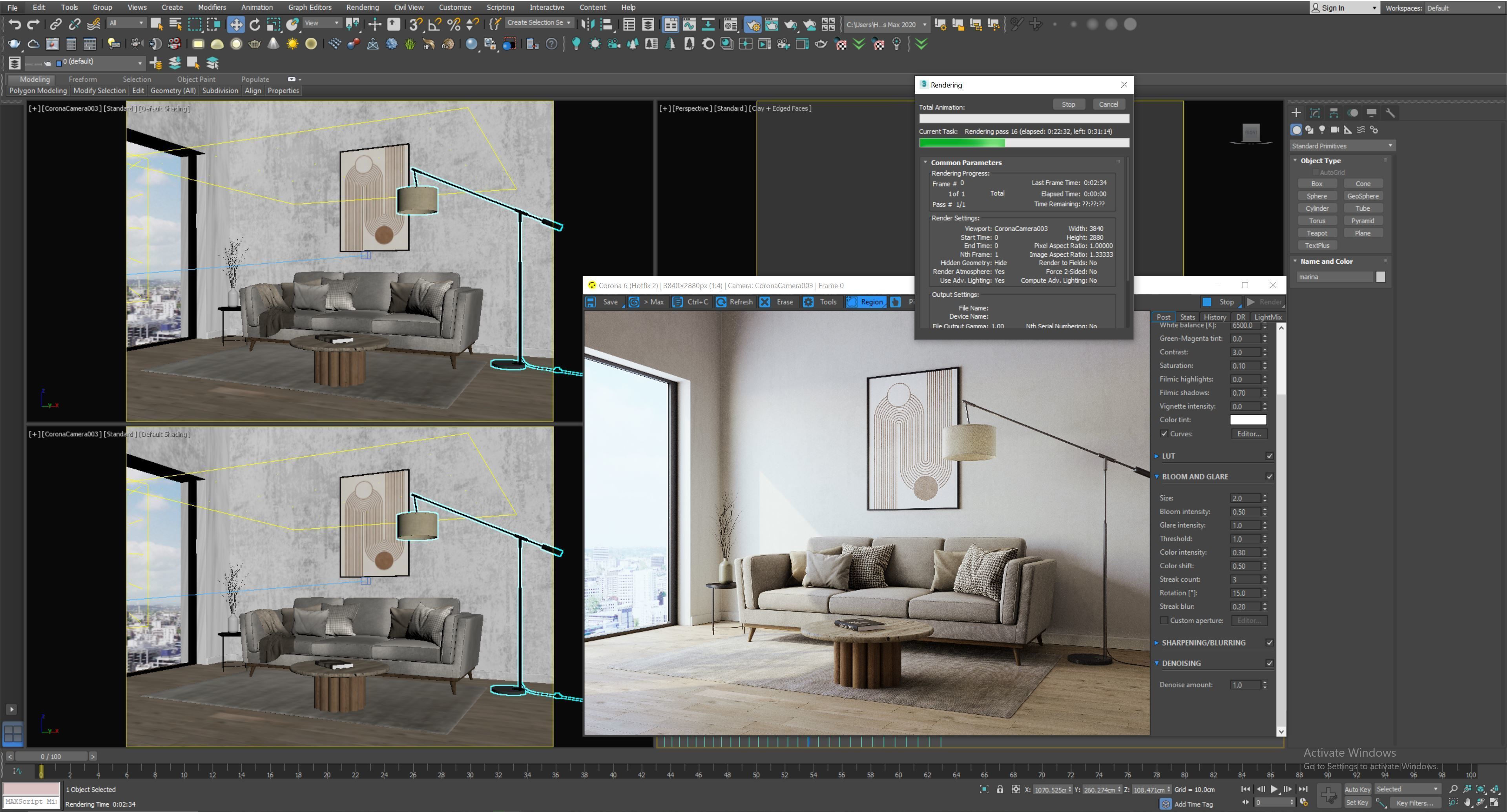The image size is (1507, 812).
Task: Activate the Select and Move tool
Action: pyautogui.click(x=236, y=24)
